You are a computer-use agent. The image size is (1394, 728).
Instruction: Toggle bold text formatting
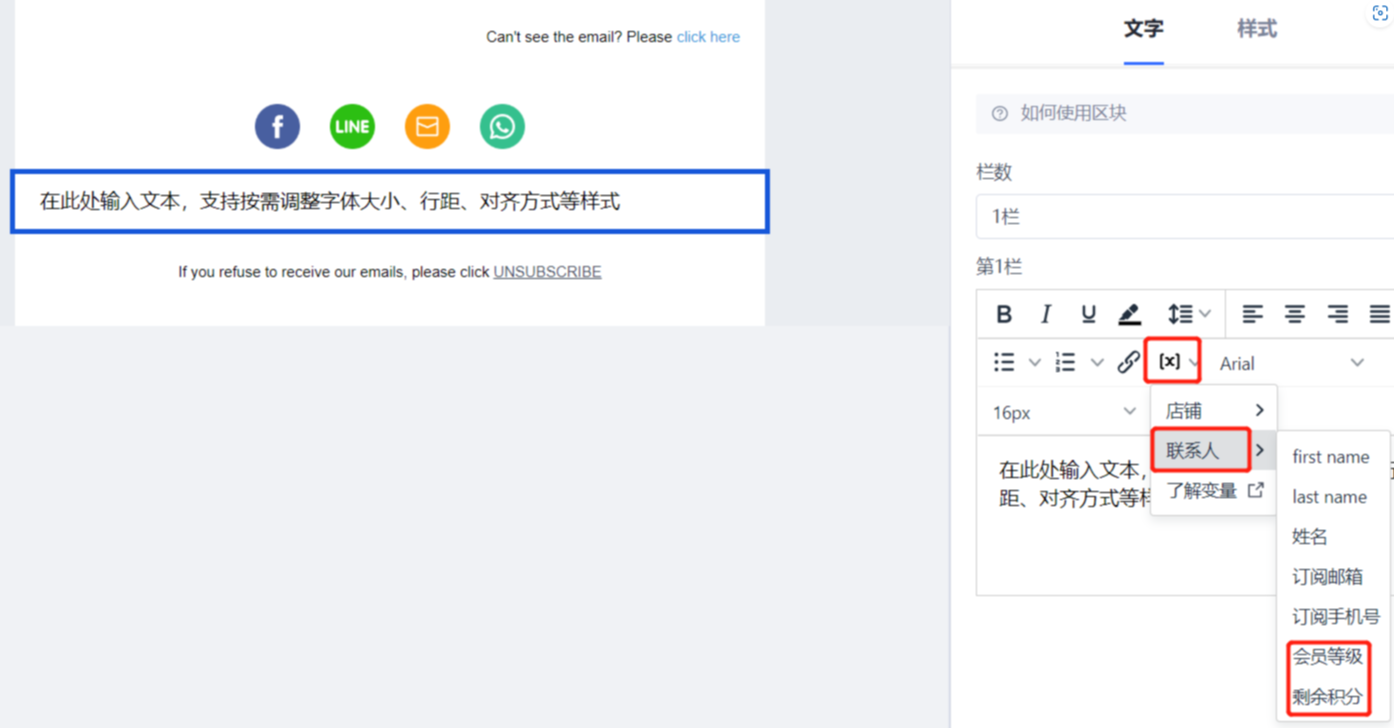[x=1004, y=314]
